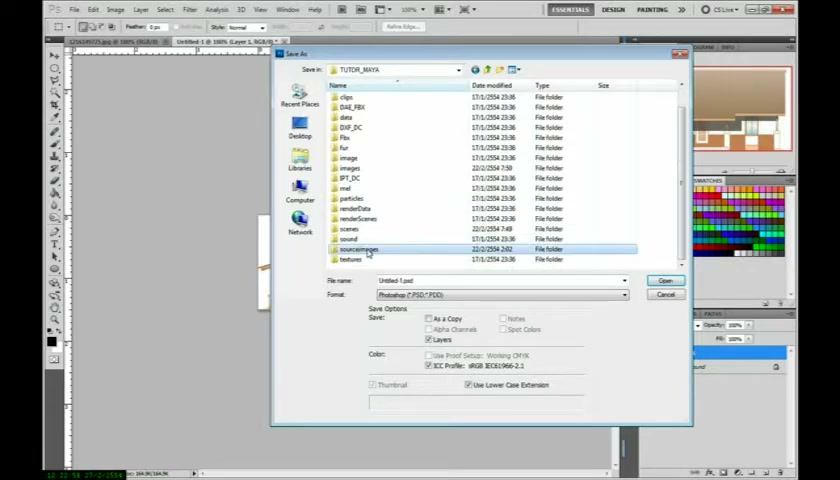
Task: Select the Type tool
Action: click(x=55, y=244)
